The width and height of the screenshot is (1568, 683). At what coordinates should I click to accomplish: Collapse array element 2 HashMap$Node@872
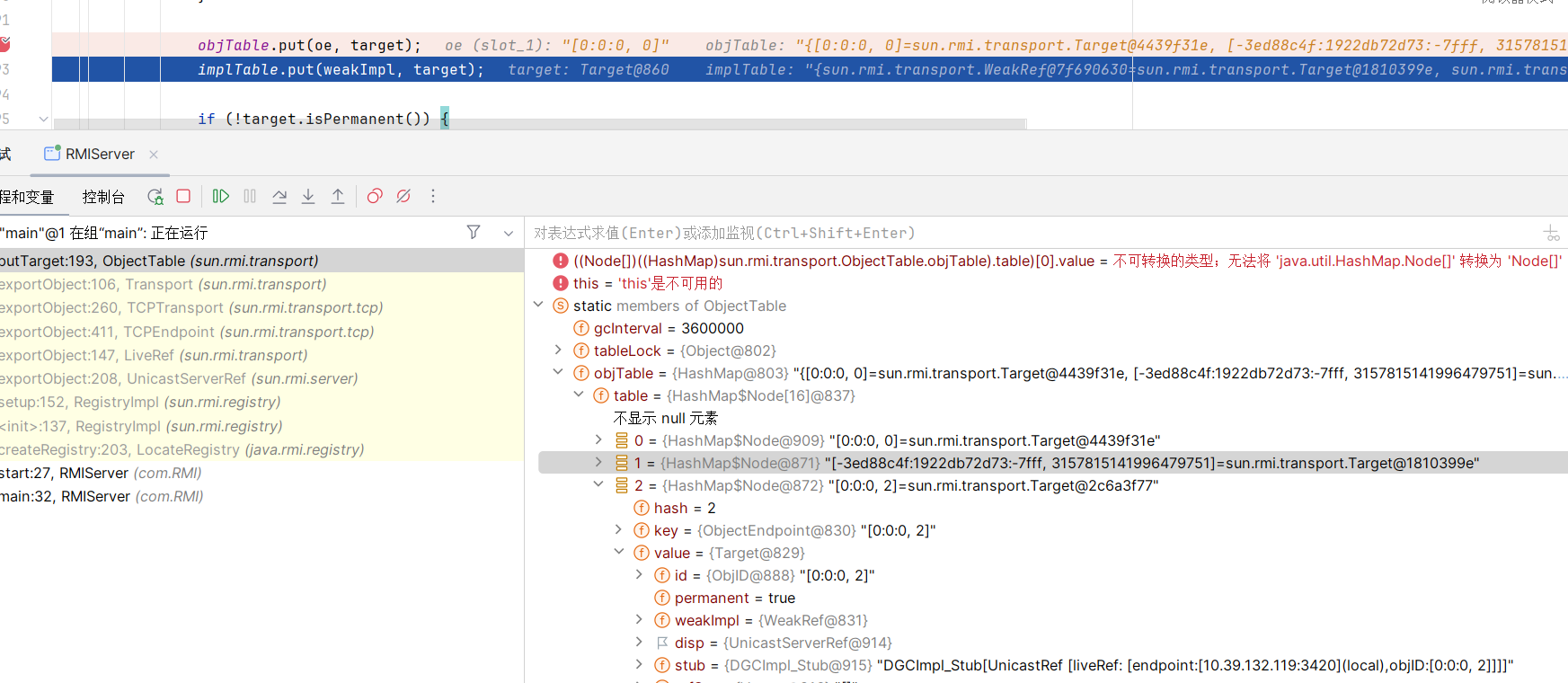tap(598, 484)
